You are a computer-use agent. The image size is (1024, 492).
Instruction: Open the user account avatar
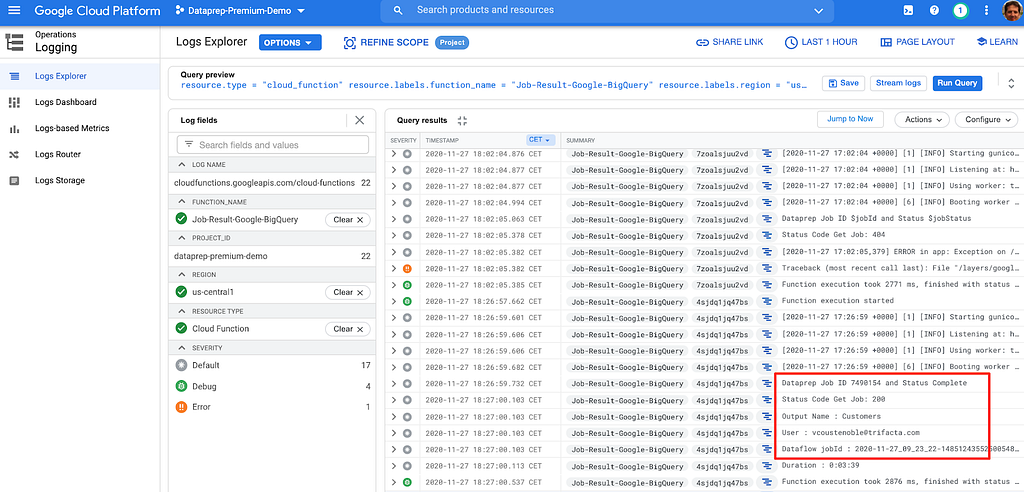tap(1013, 11)
